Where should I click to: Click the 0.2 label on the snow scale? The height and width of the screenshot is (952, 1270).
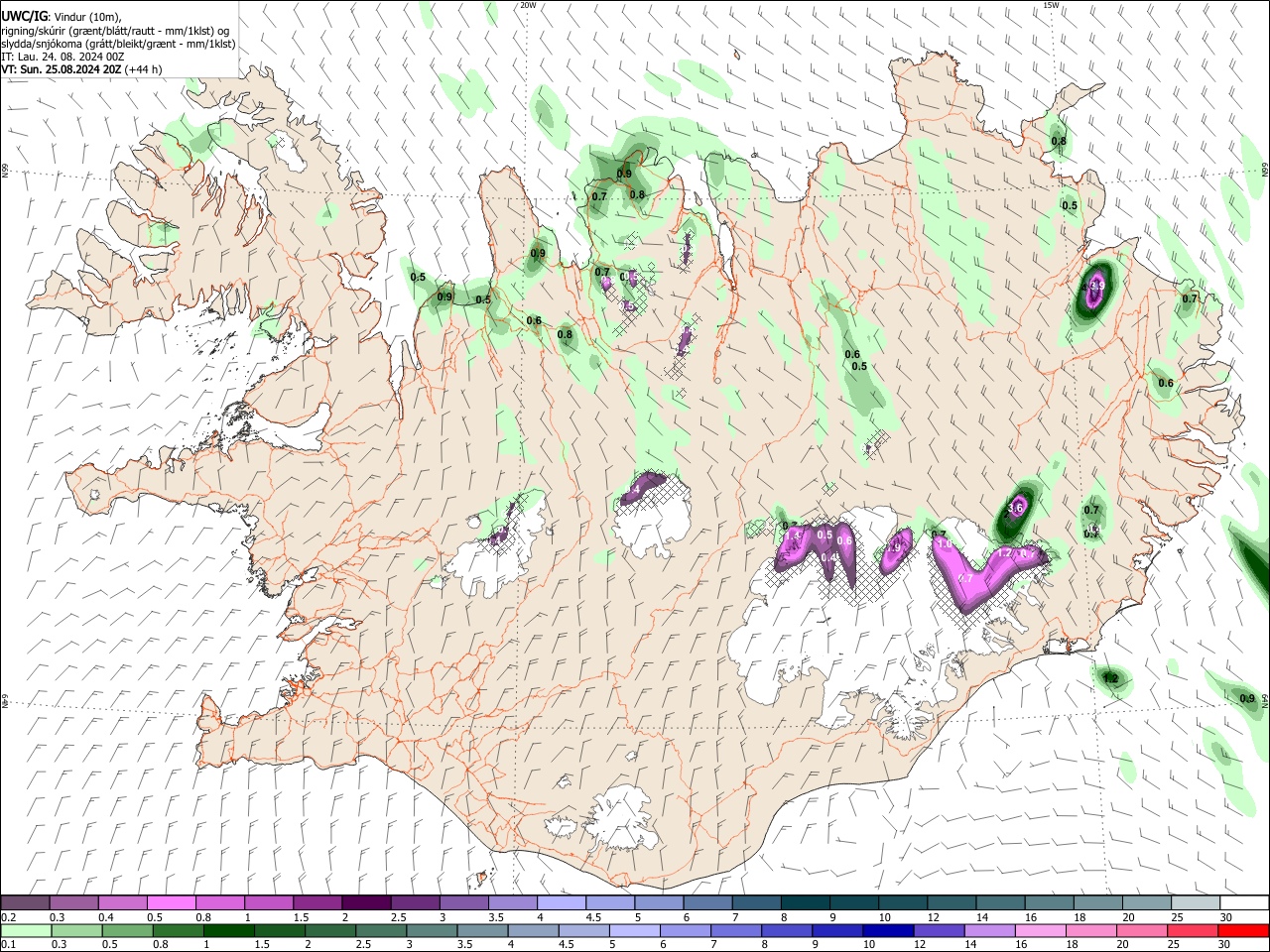pos(8,917)
